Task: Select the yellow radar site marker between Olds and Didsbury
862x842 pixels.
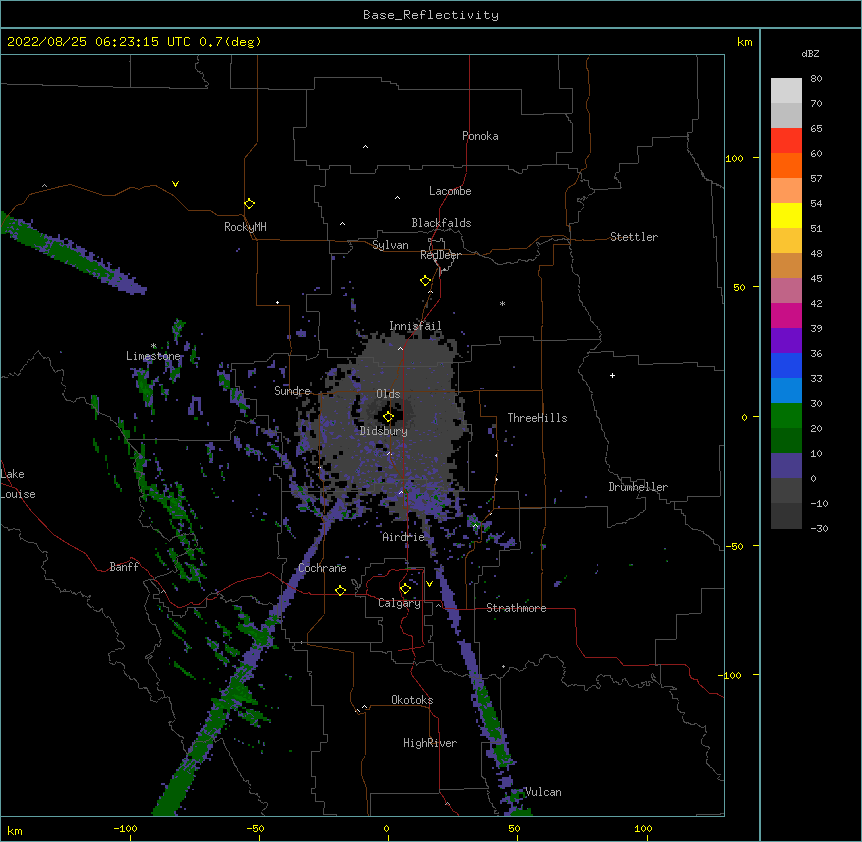Action: click(x=388, y=417)
